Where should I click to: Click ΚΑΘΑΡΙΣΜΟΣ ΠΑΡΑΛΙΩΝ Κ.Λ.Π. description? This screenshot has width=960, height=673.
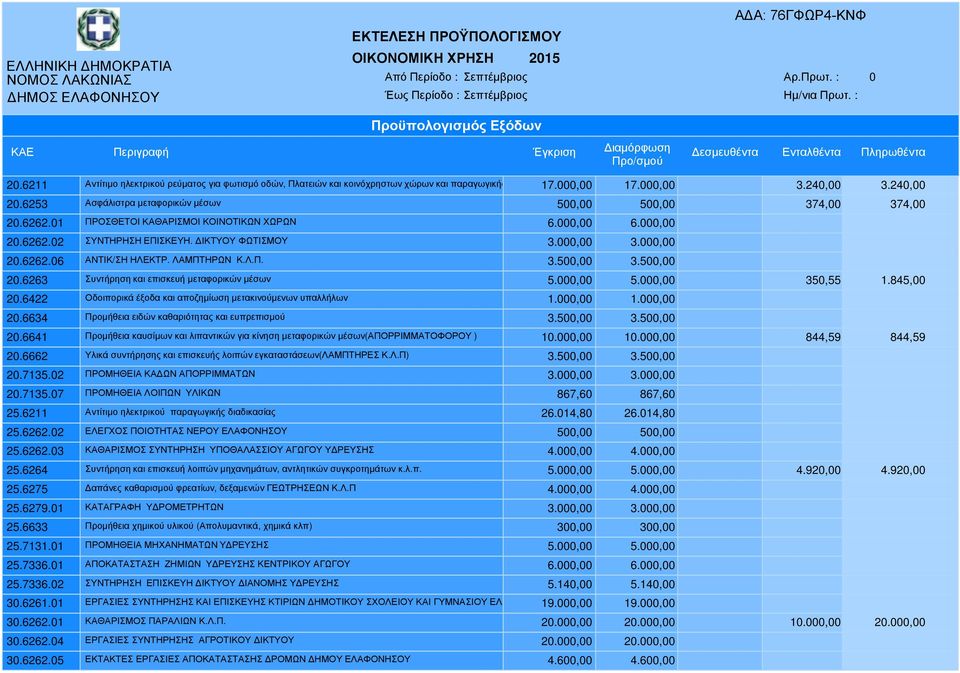click(x=156, y=621)
